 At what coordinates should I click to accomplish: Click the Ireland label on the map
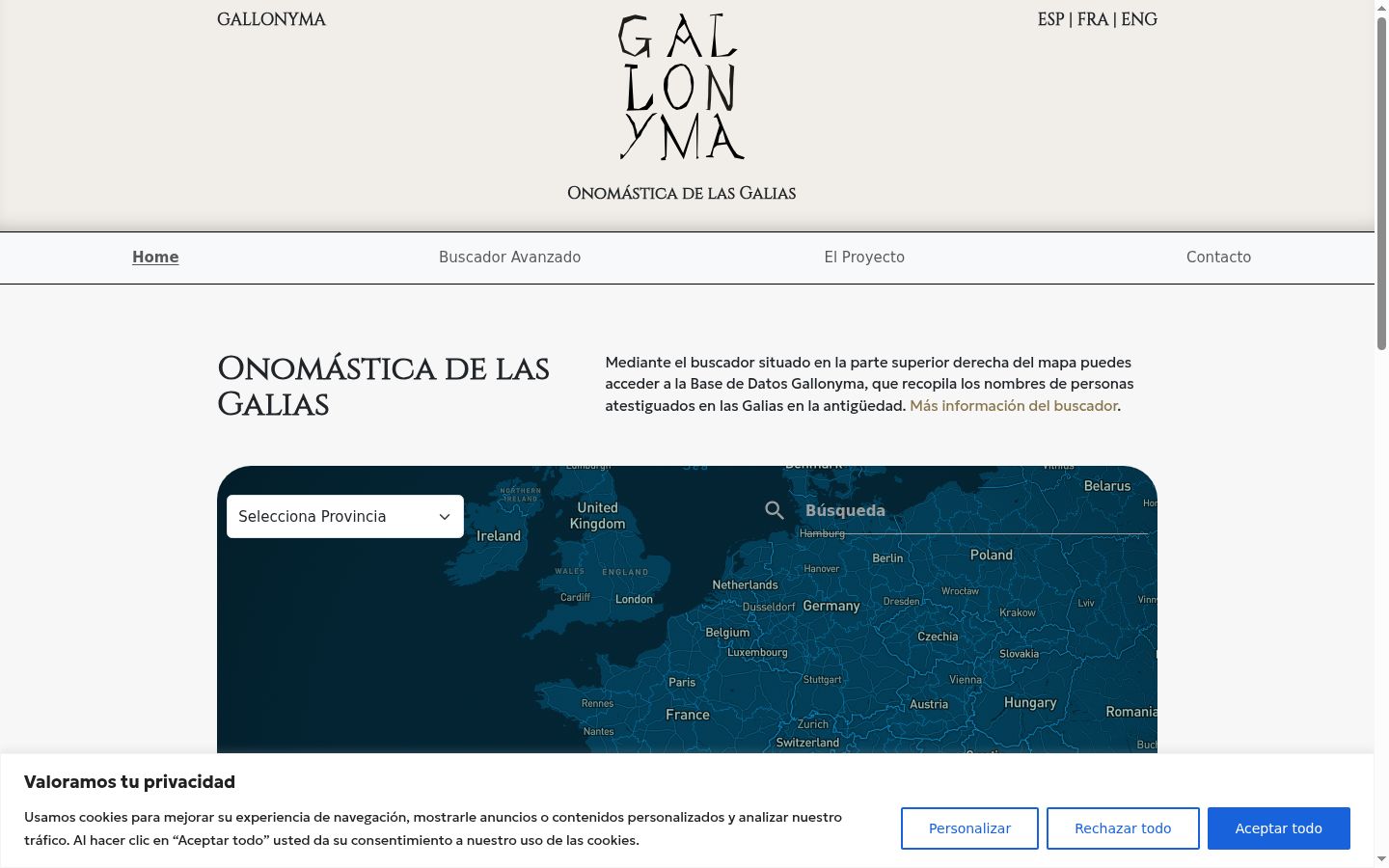(x=499, y=536)
